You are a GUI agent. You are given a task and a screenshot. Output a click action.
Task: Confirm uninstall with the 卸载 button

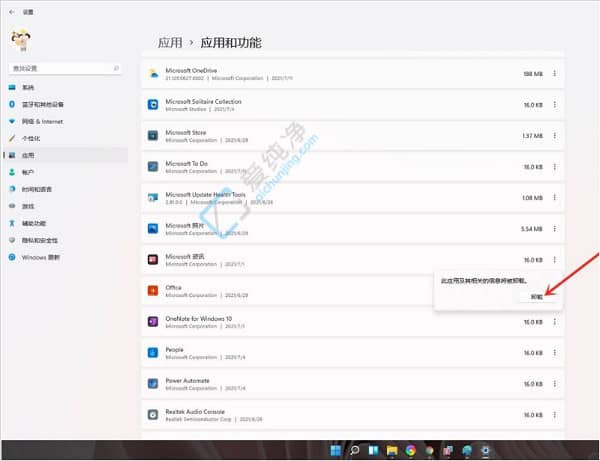click(537, 297)
